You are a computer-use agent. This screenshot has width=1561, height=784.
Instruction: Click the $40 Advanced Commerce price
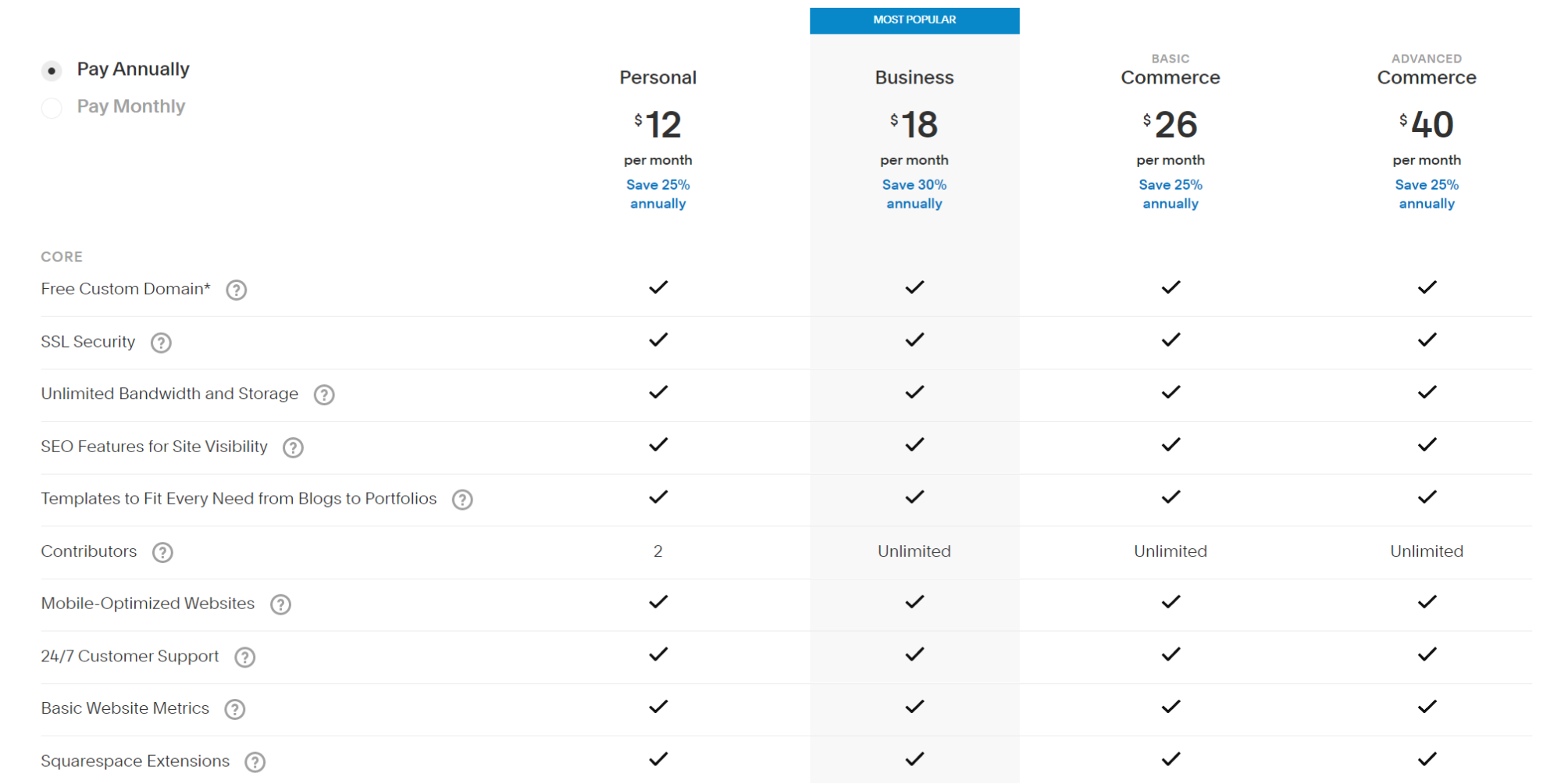point(1427,124)
